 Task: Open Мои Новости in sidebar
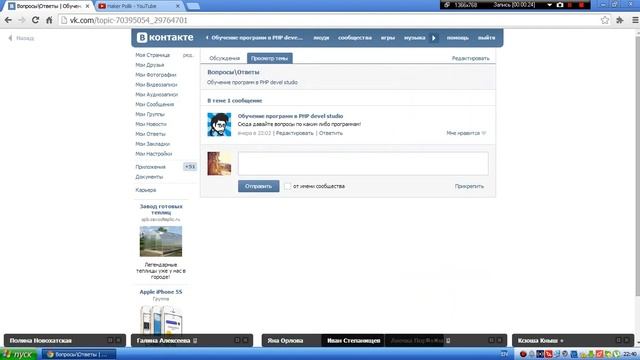click(x=151, y=124)
